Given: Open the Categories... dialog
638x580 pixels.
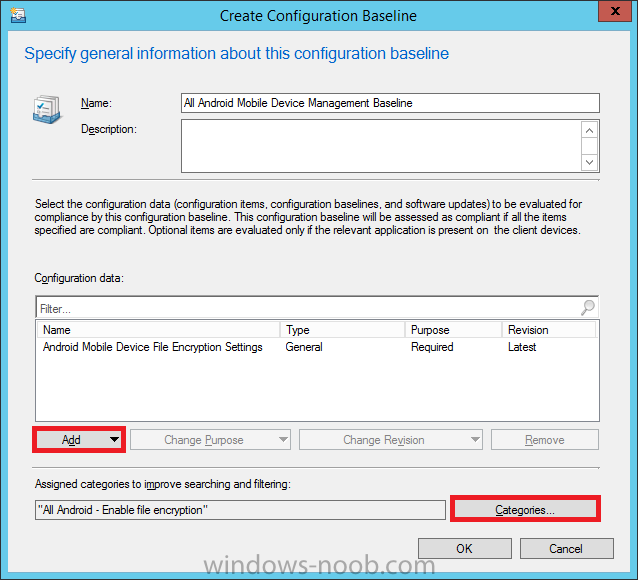Looking at the screenshot, I should coord(525,510).
